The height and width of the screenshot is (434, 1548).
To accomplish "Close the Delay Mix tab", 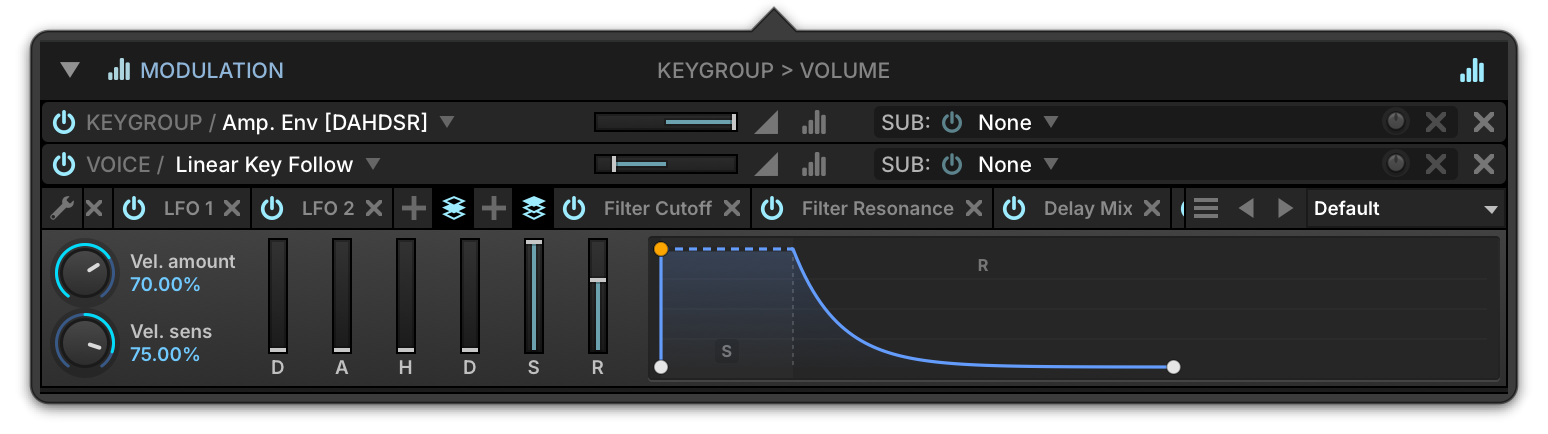I will pos(1152,208).
